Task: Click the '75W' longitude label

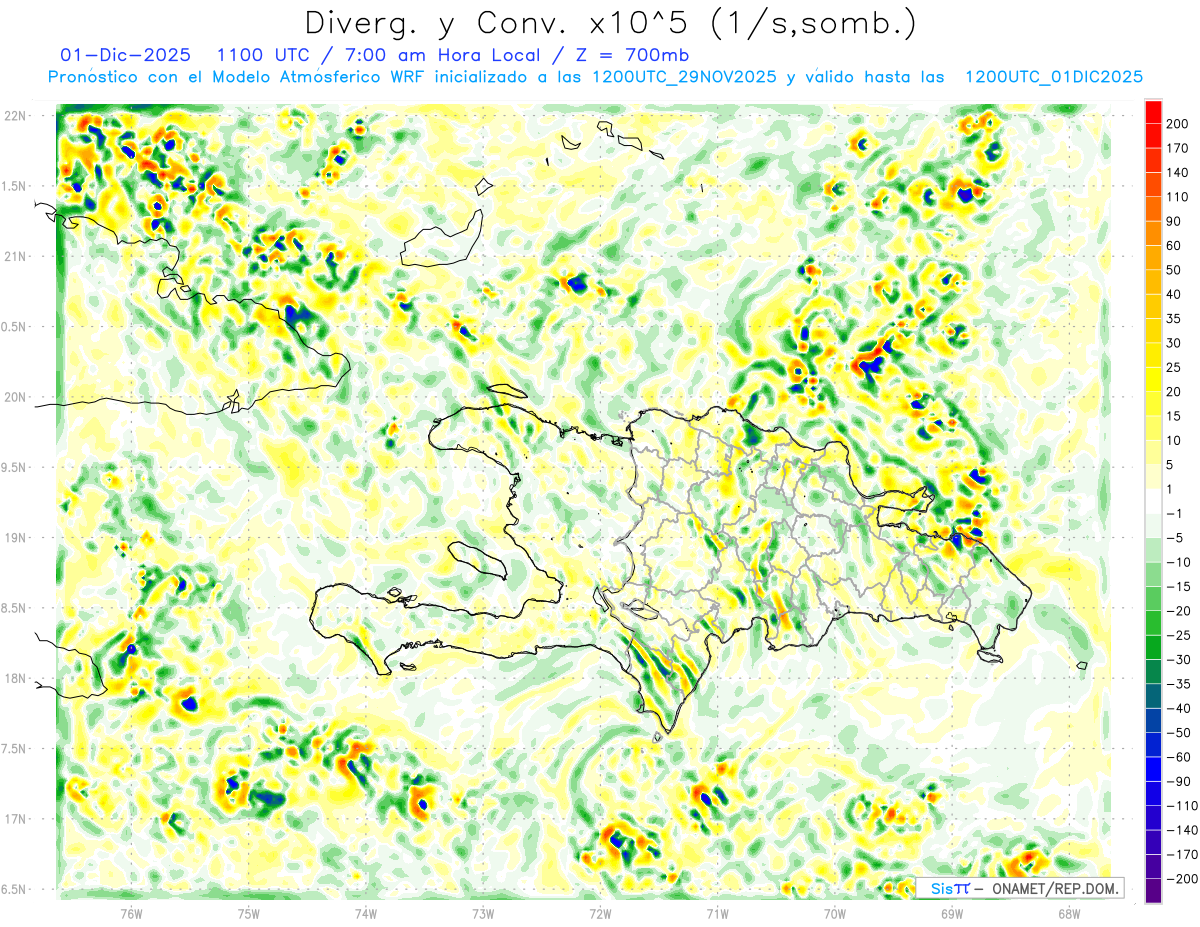Action: click(249, 913)
